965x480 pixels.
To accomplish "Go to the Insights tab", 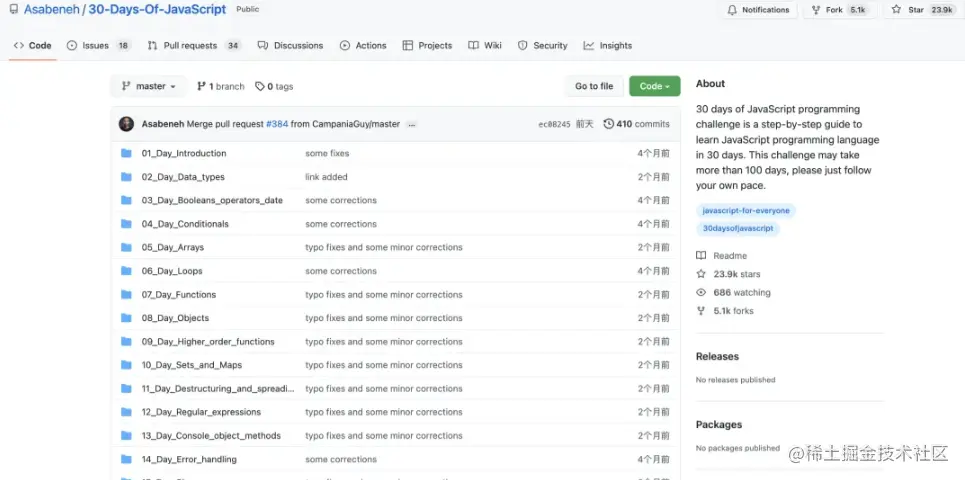I will 607,46.
